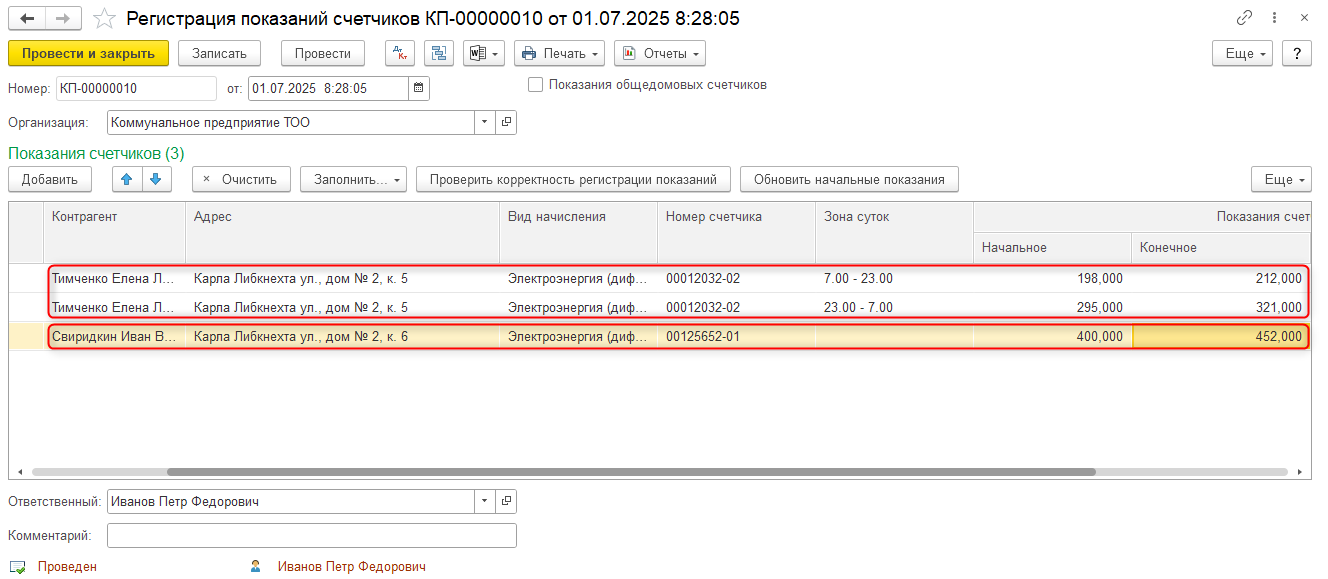Focus the Ответственный input field
Image resolution: width=1328 pixels, height=579 pixels.
290,501
